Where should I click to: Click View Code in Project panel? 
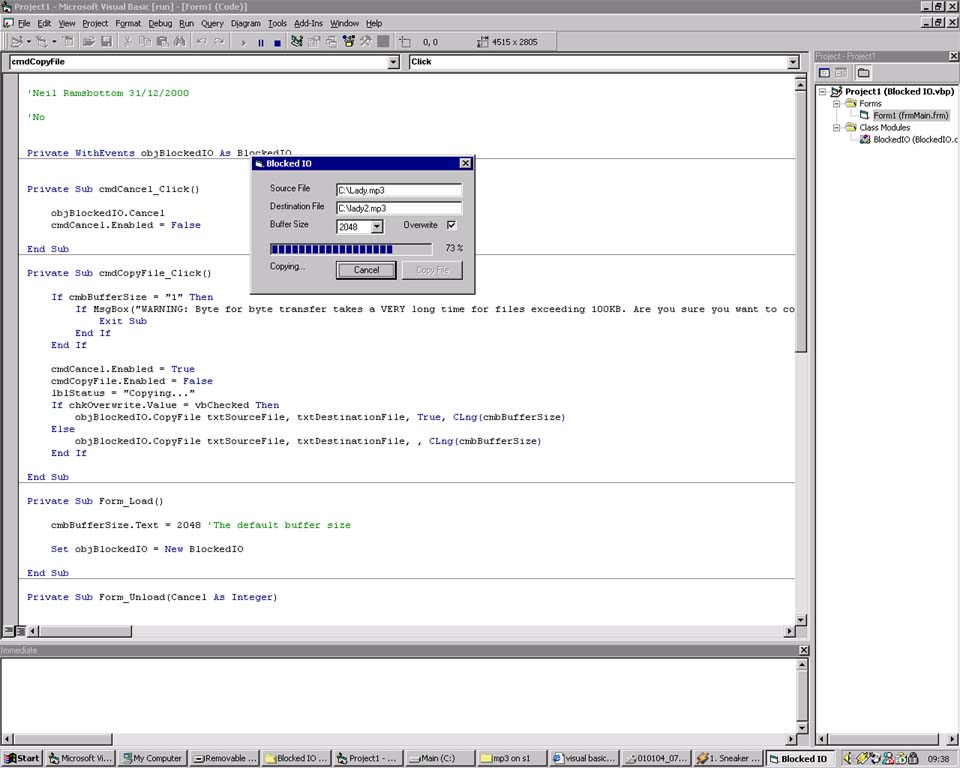(x=825, y=73)
